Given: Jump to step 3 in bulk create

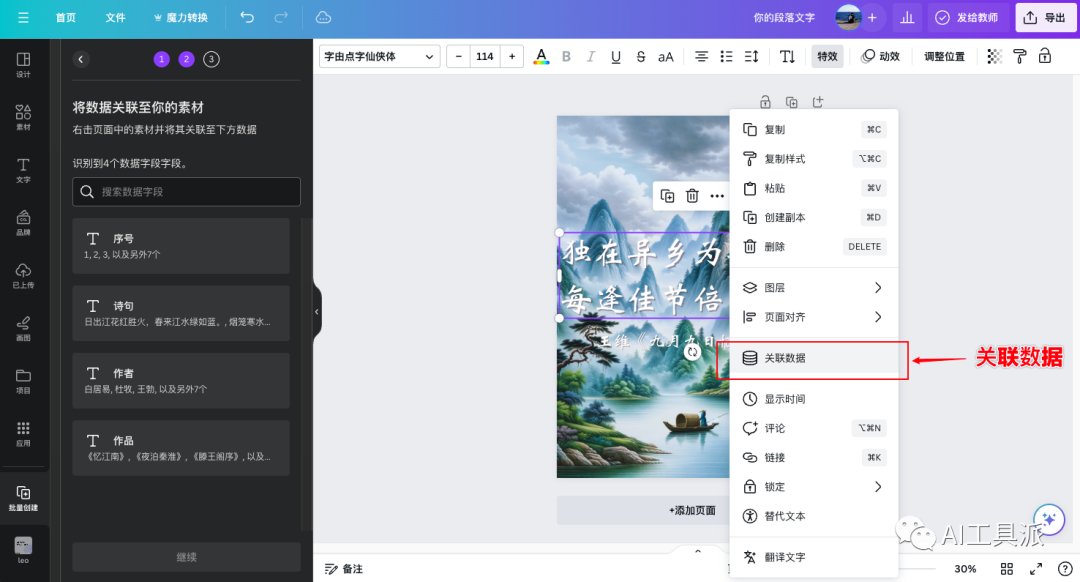Looking at the screenshot, I should (x=211, y=59).
